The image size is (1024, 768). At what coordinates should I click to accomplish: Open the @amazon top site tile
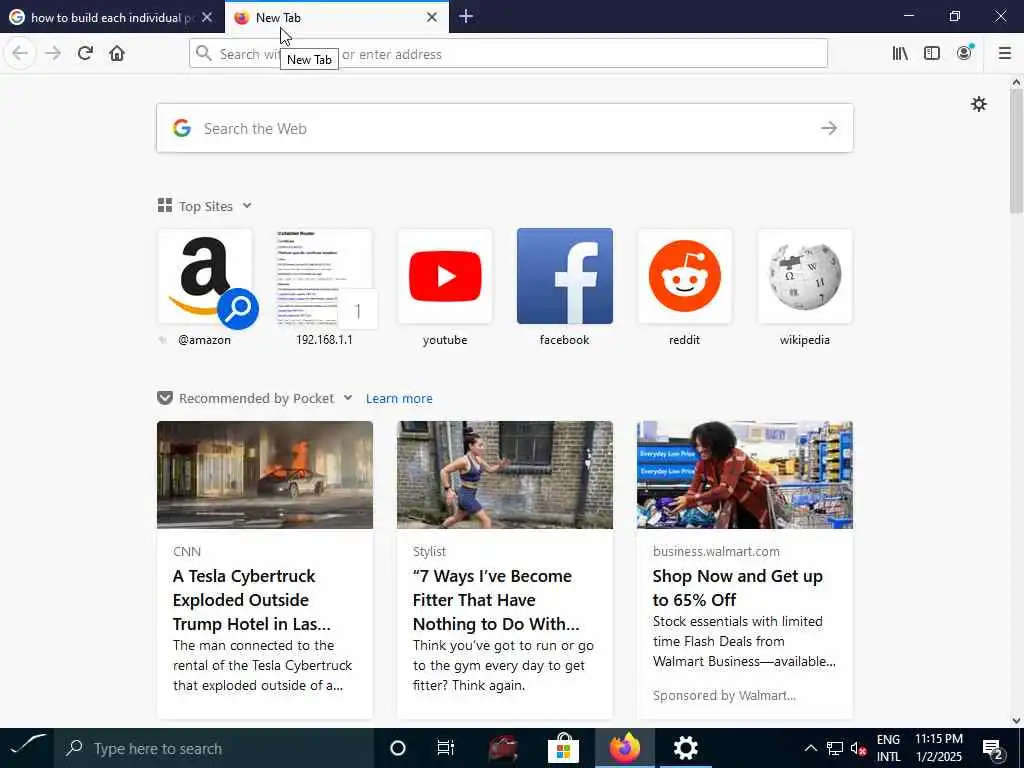204,276
